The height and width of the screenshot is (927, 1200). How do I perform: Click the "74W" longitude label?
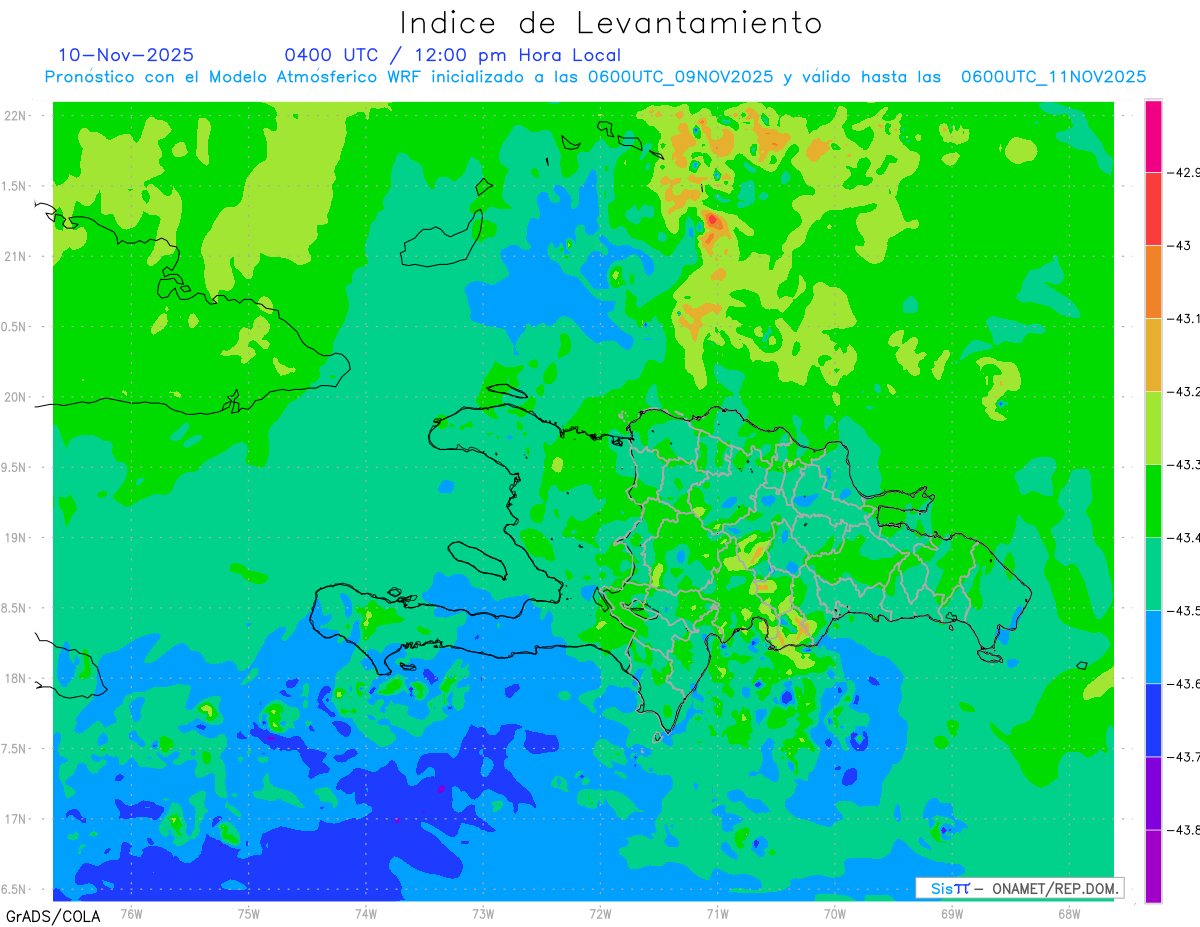(366, 913)
